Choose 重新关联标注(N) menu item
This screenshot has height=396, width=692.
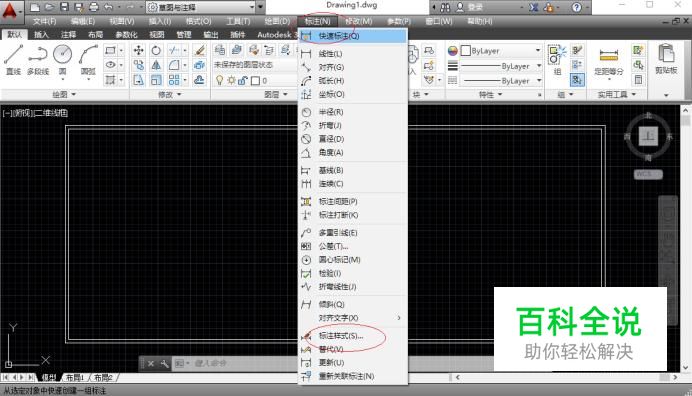click(353, 376)
